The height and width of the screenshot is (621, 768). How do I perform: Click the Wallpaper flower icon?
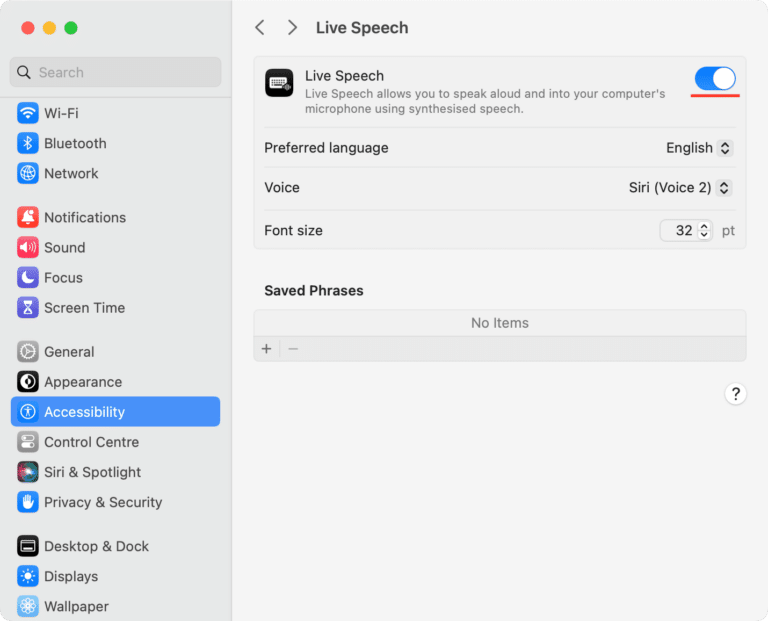[28, 606]
